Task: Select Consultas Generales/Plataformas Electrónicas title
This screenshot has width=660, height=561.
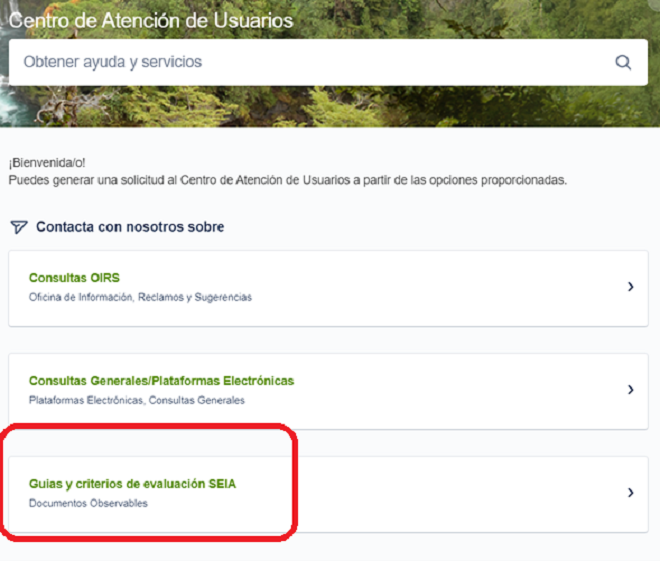Action: pyautogui.click(x=161, y=381)
